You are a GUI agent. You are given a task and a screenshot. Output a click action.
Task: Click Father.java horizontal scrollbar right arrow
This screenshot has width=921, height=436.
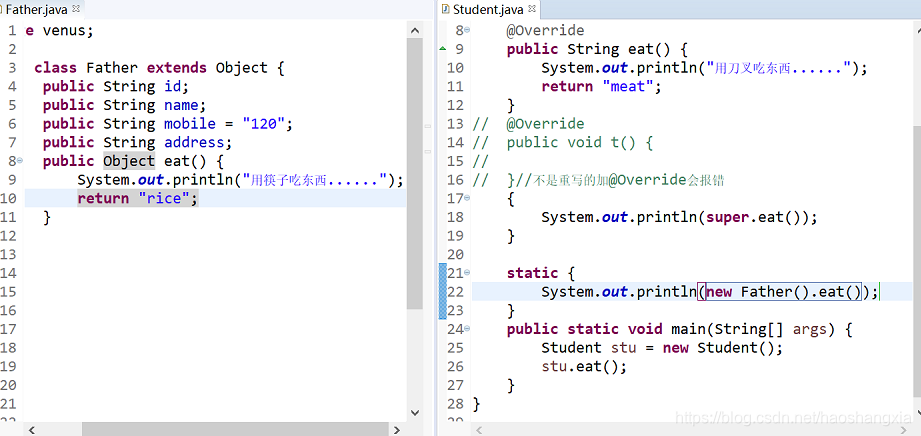pyautogui.click(x=398, y=430)
